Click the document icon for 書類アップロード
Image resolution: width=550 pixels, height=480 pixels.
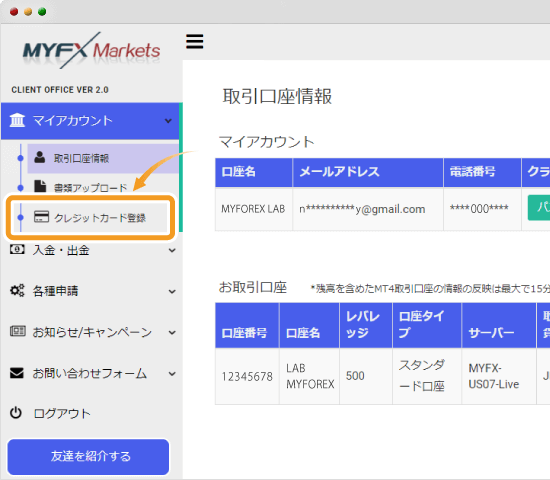pyautogui.click(x=40, y=186)
